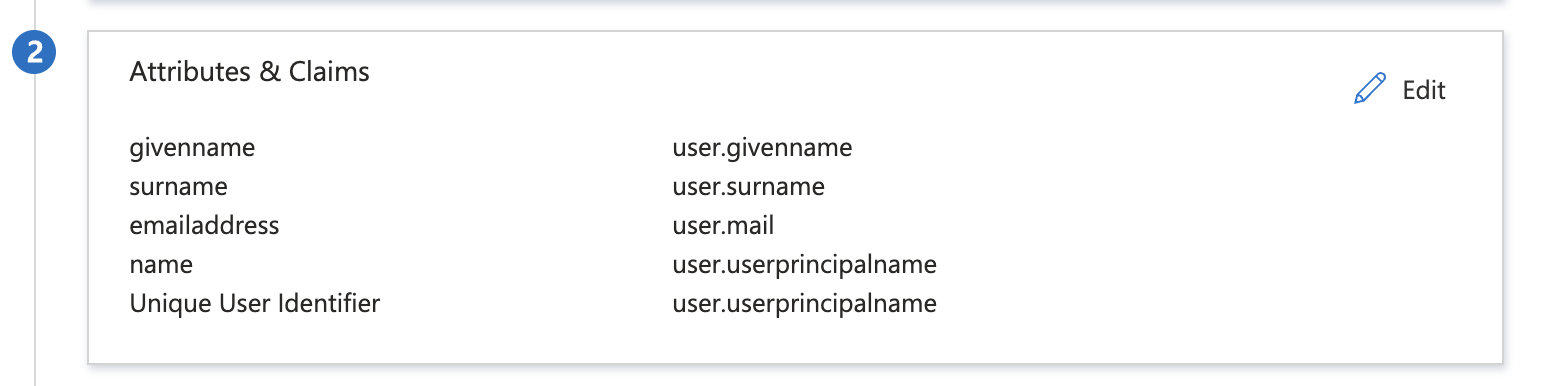This screenshot has width=1558, height=386.
Task: Click the word Claims in the heading
Action: 329,72
